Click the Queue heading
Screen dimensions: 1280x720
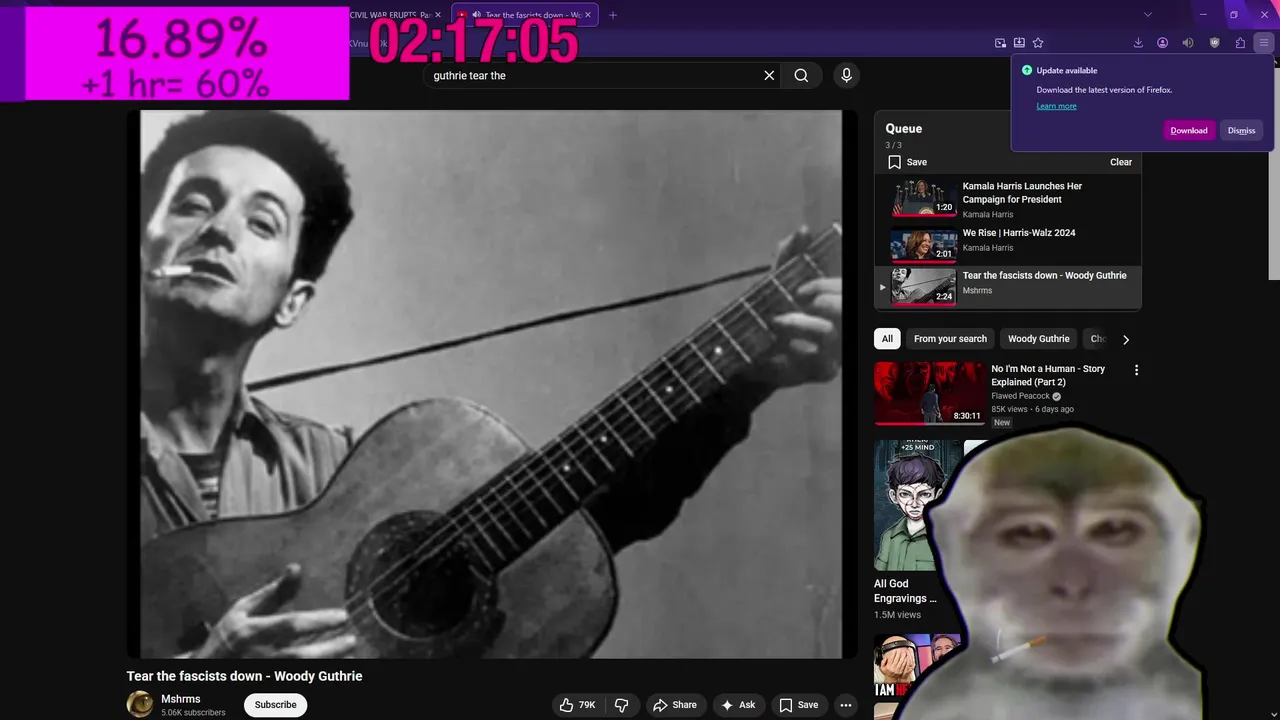click(x=903, y=128)
